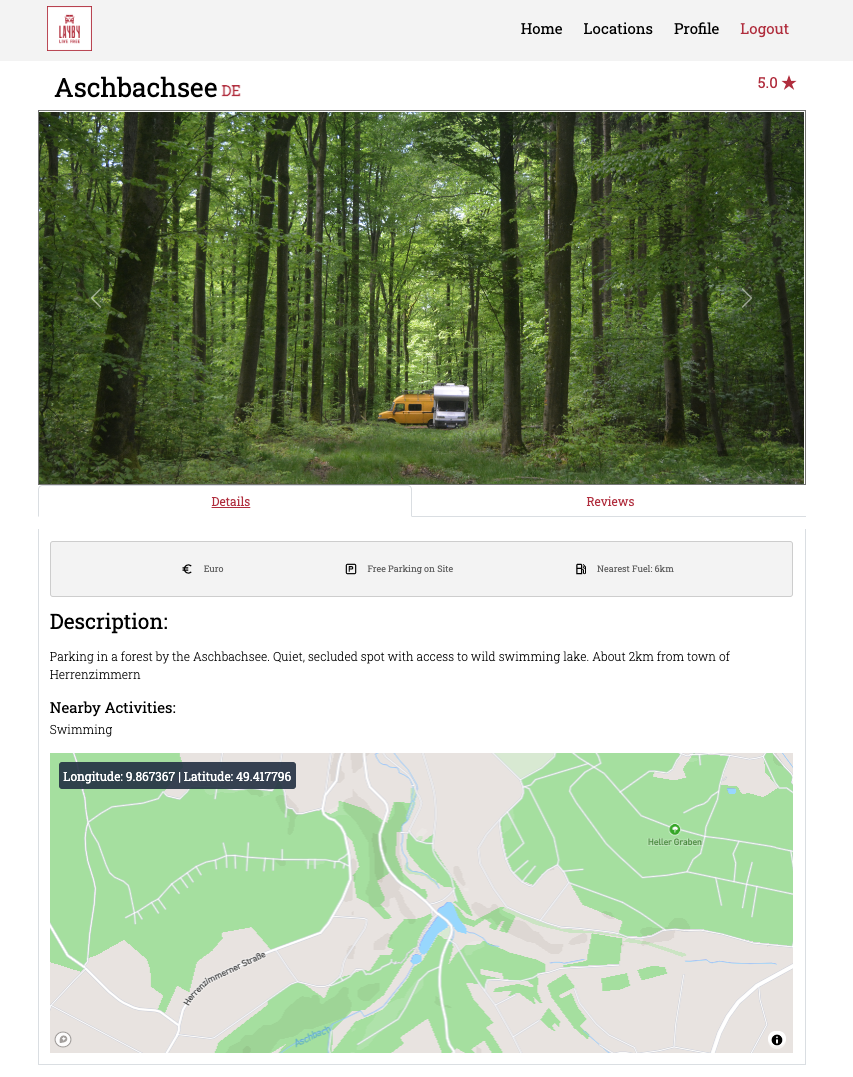The height and width of the screenshot is (1077, 853).
Task: Click the Nearest Fuel 6km text
Action: [x=635, y=569]
